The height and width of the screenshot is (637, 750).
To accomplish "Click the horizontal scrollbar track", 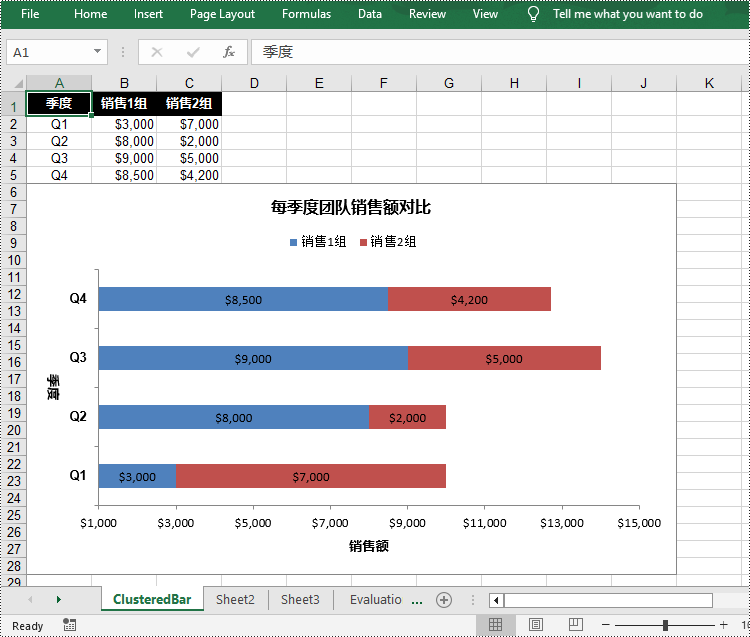I will (x=608, y=600).
